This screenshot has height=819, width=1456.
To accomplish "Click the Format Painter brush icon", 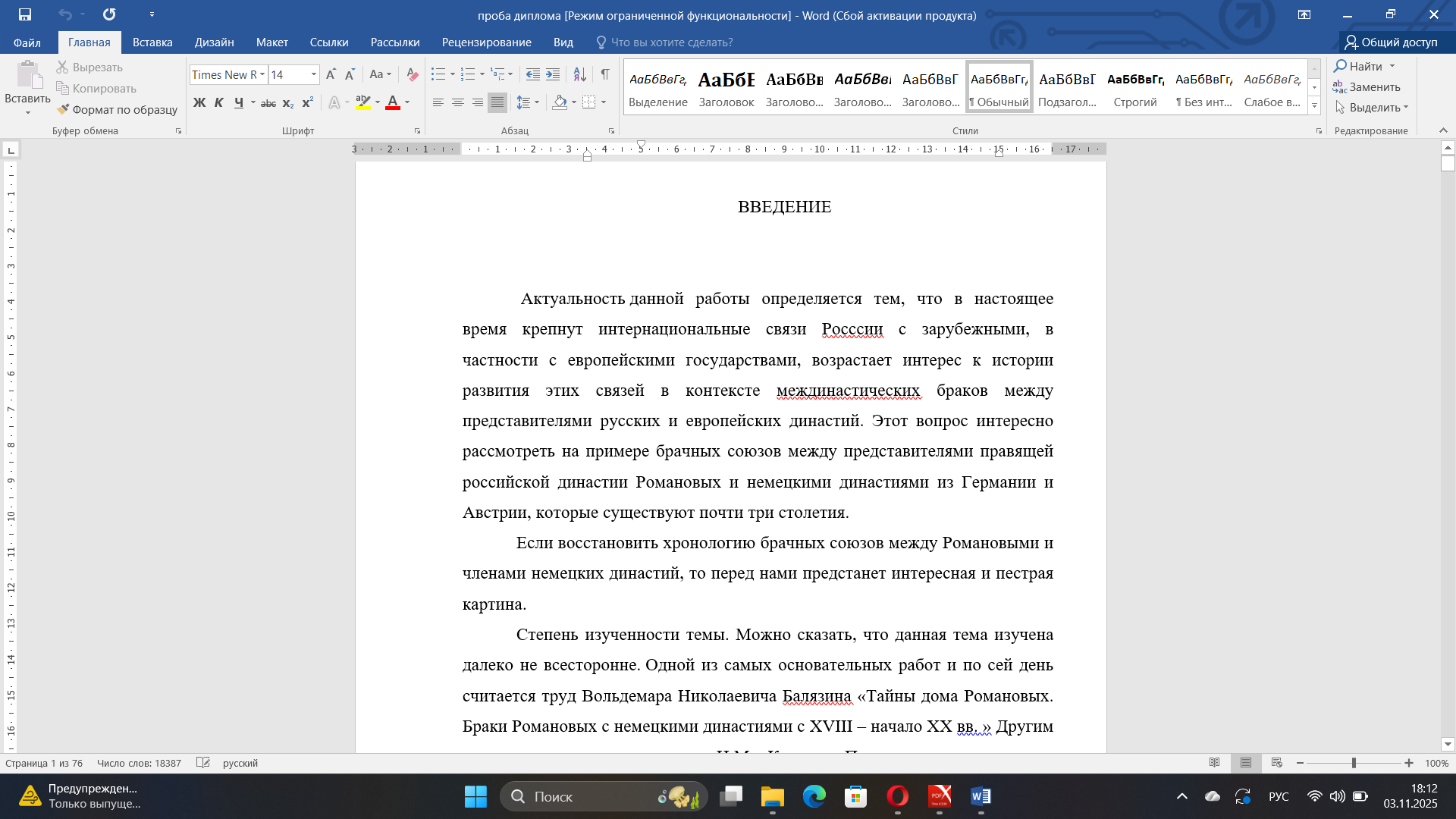I will coord(64,109).
